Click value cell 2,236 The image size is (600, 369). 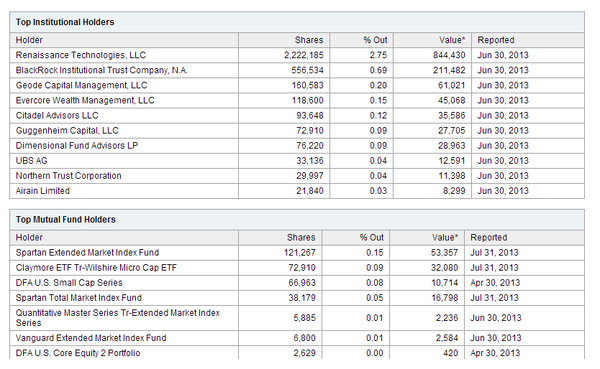coord(447,318)
